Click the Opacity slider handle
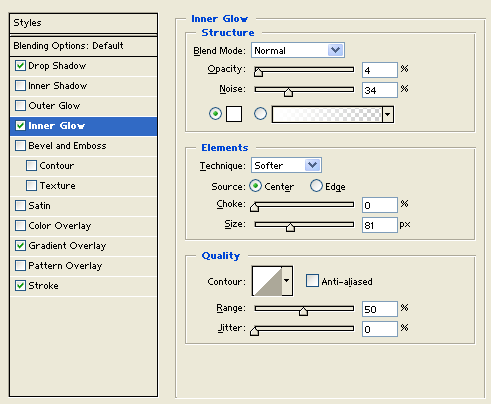Screen dimensions: 491x404 click(258, 72)
